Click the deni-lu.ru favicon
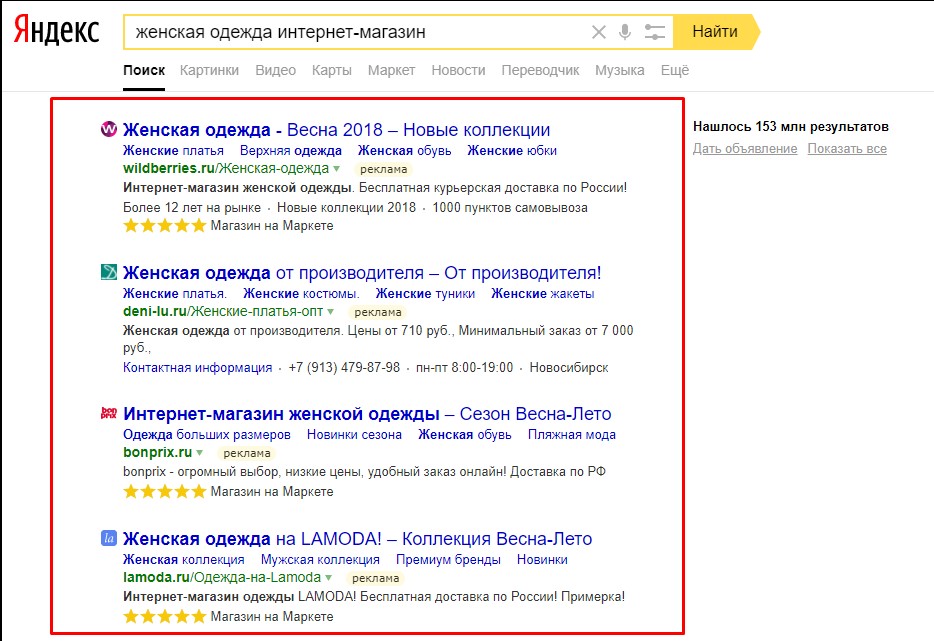 (108, 272)
